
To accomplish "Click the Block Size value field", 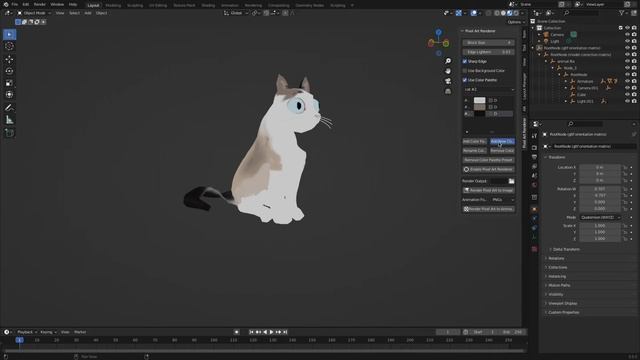I will pyautogui.click(x=489, y=42).
